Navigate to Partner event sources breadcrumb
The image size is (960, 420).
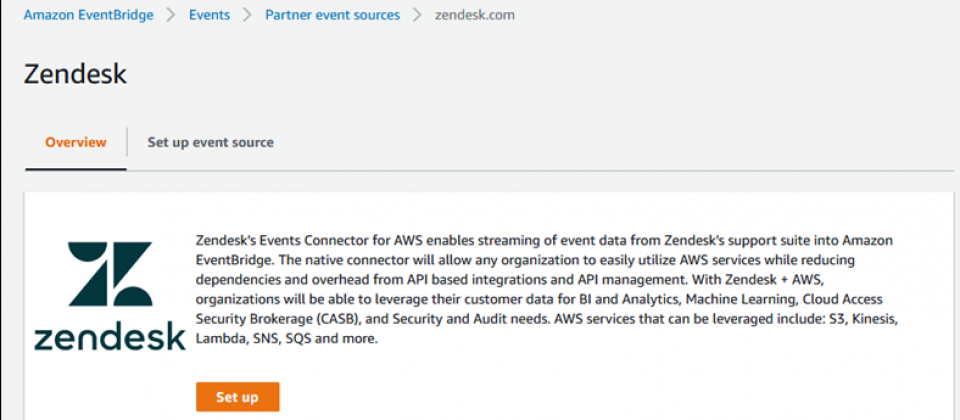coord(332,15)
